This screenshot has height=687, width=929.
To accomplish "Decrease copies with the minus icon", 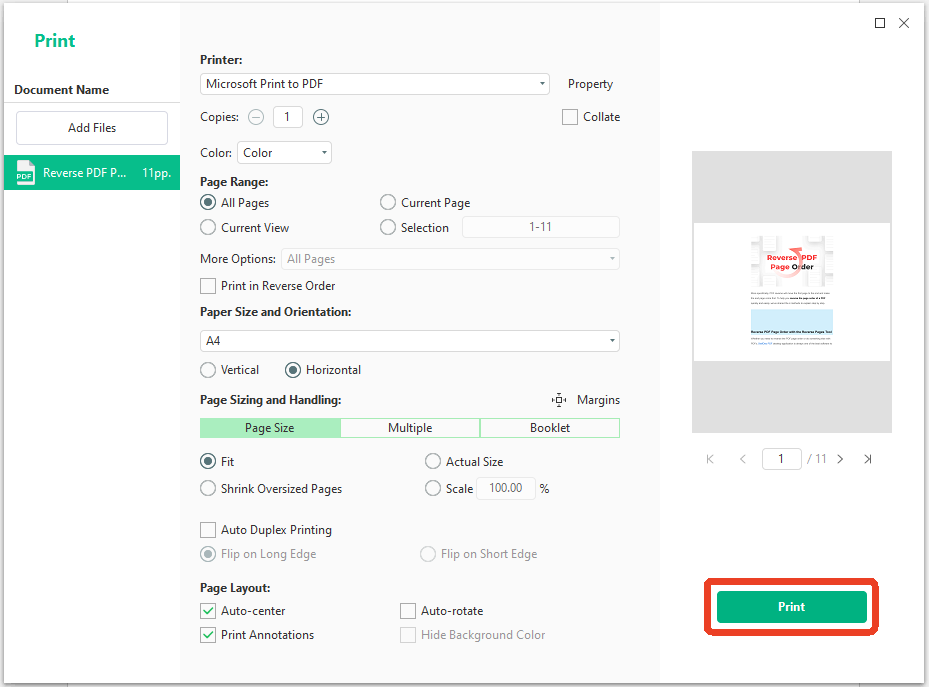I will [256, 117].
